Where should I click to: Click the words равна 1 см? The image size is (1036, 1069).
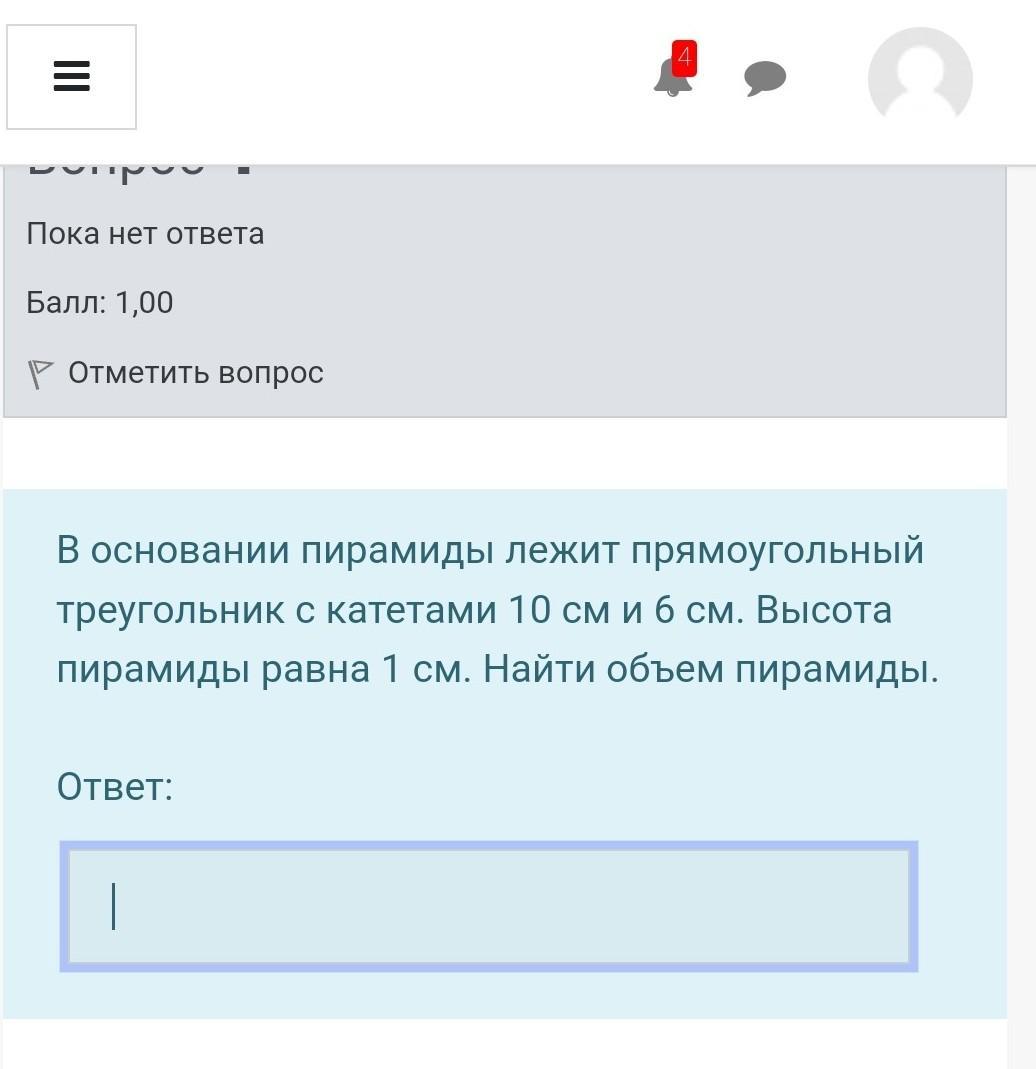tap(363, 669)
